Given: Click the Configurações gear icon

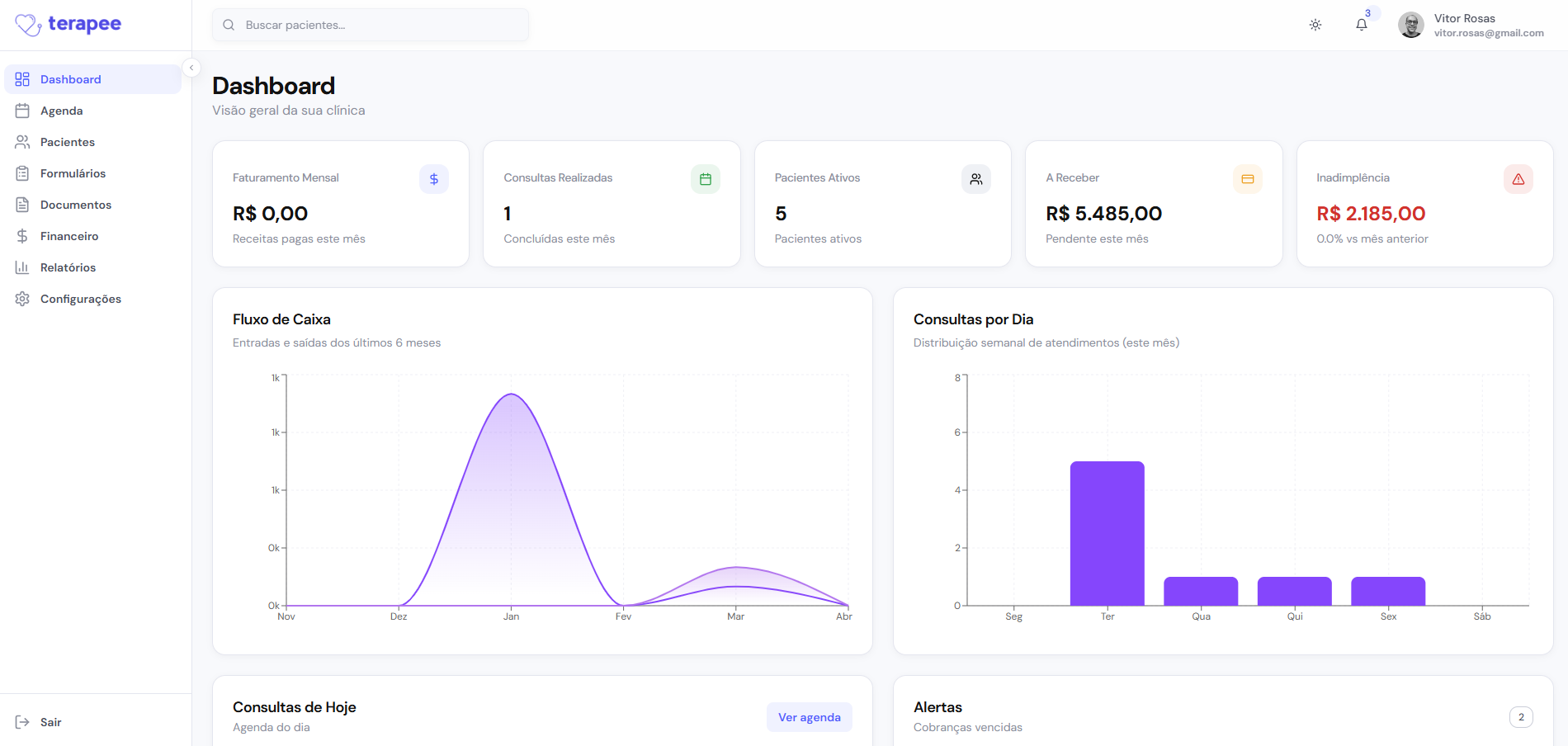Looking at the screenshot, I should point(22,298).
